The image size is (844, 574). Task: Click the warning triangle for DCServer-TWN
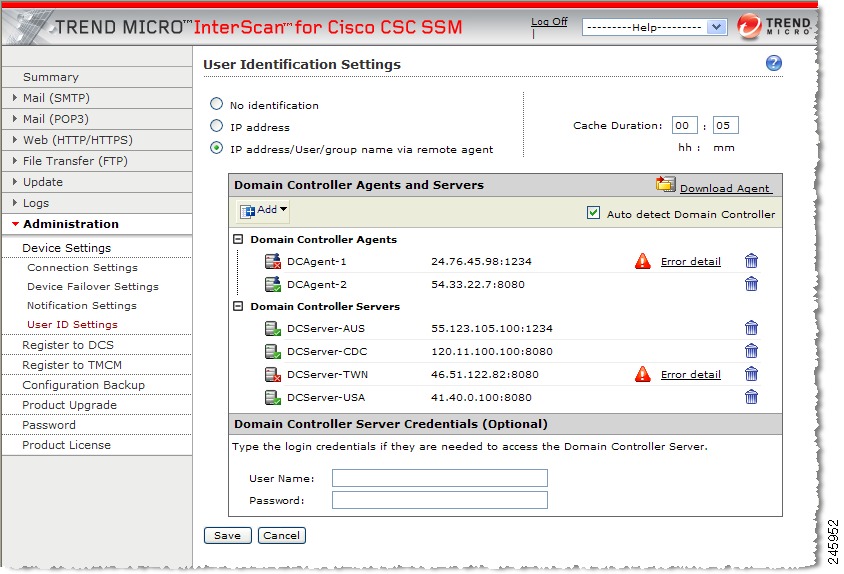(643, 374)
